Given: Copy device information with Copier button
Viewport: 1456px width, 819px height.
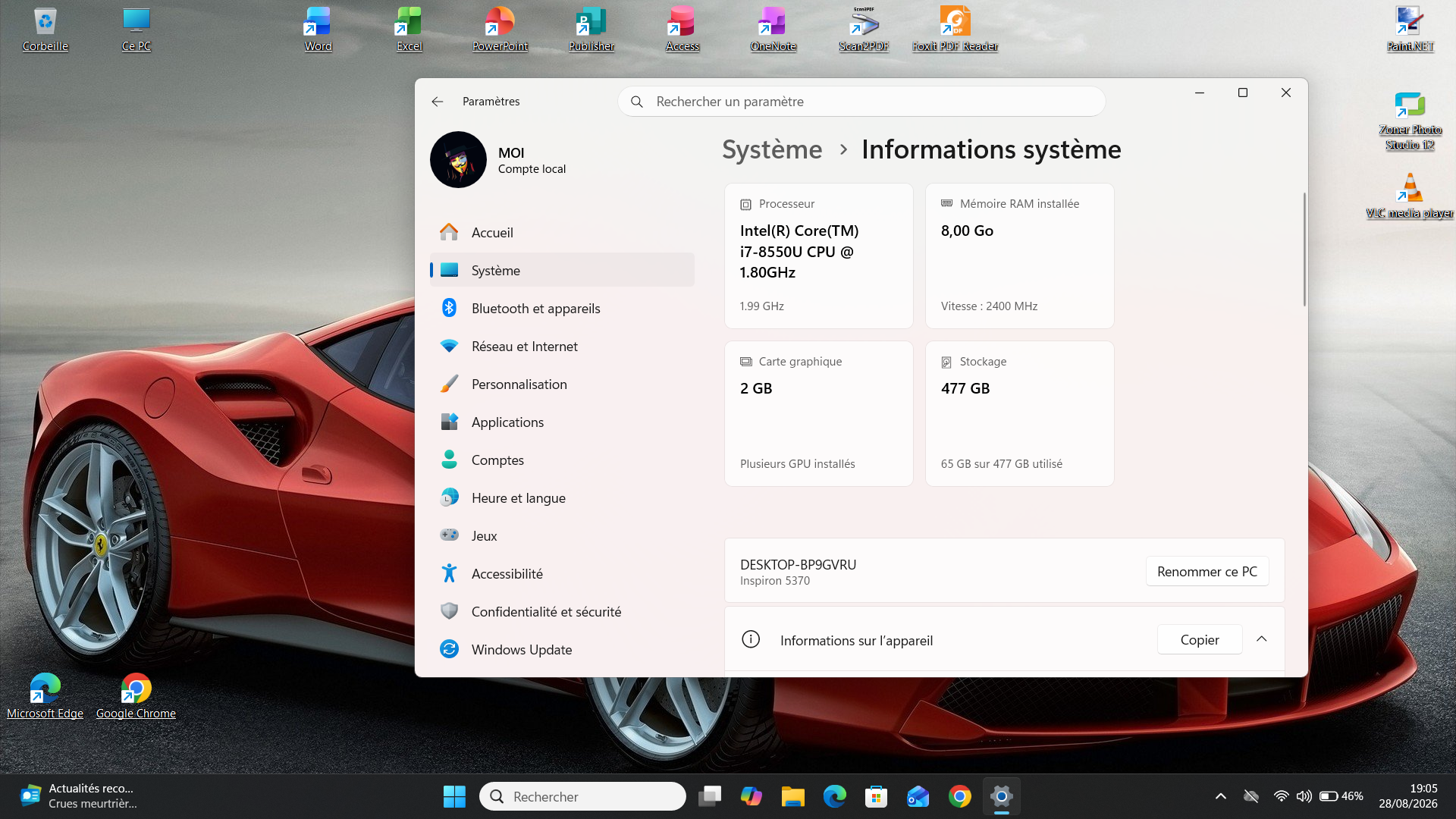Looking at the screenshot, I should [1200, 640].
